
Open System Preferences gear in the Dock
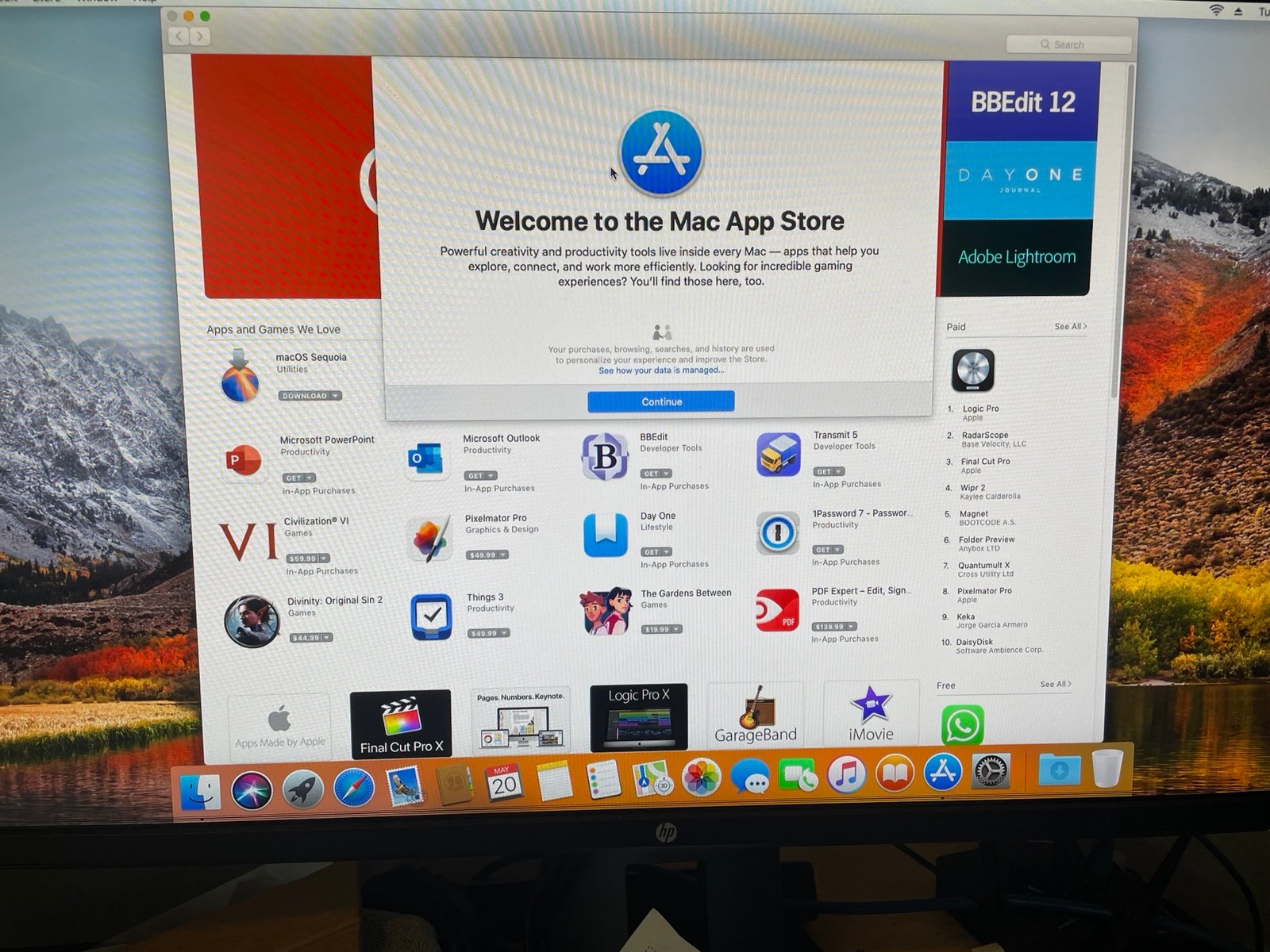point(991,770)
